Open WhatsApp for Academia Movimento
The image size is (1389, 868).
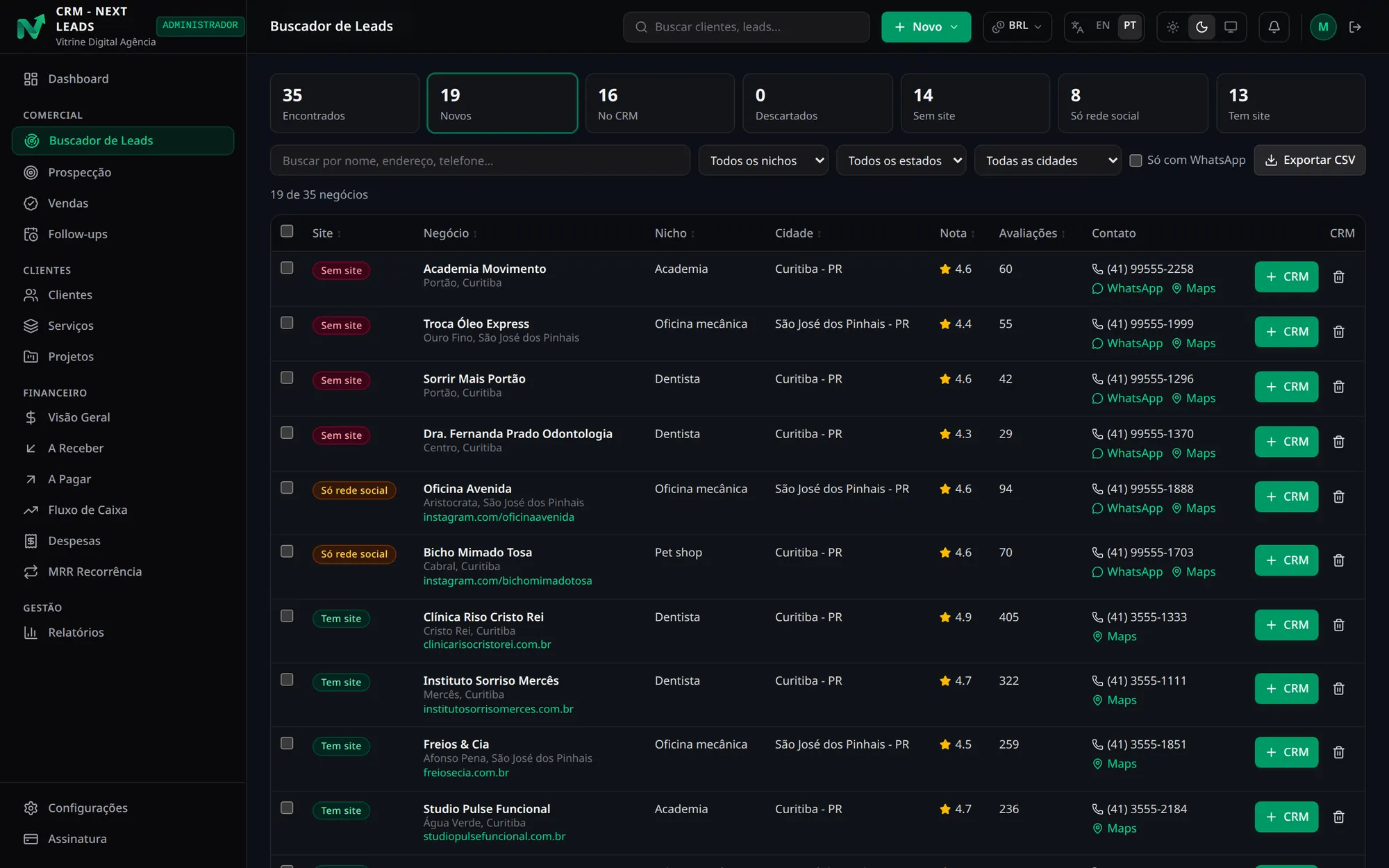click(1127, 288)
